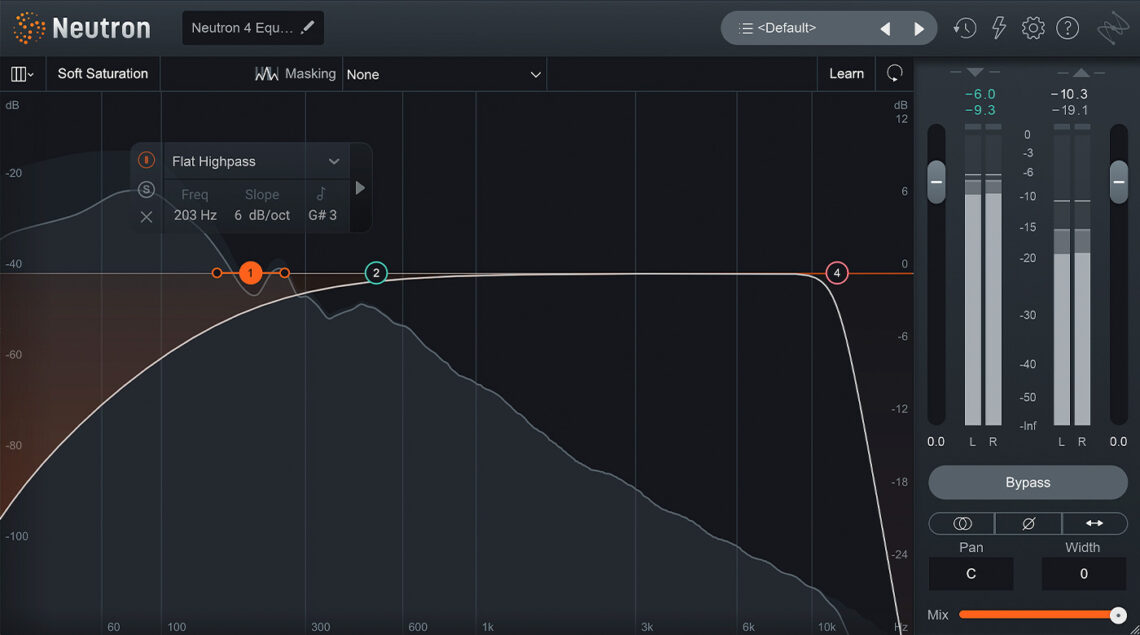Open help with the question mark icon

tap(1067, 28)
